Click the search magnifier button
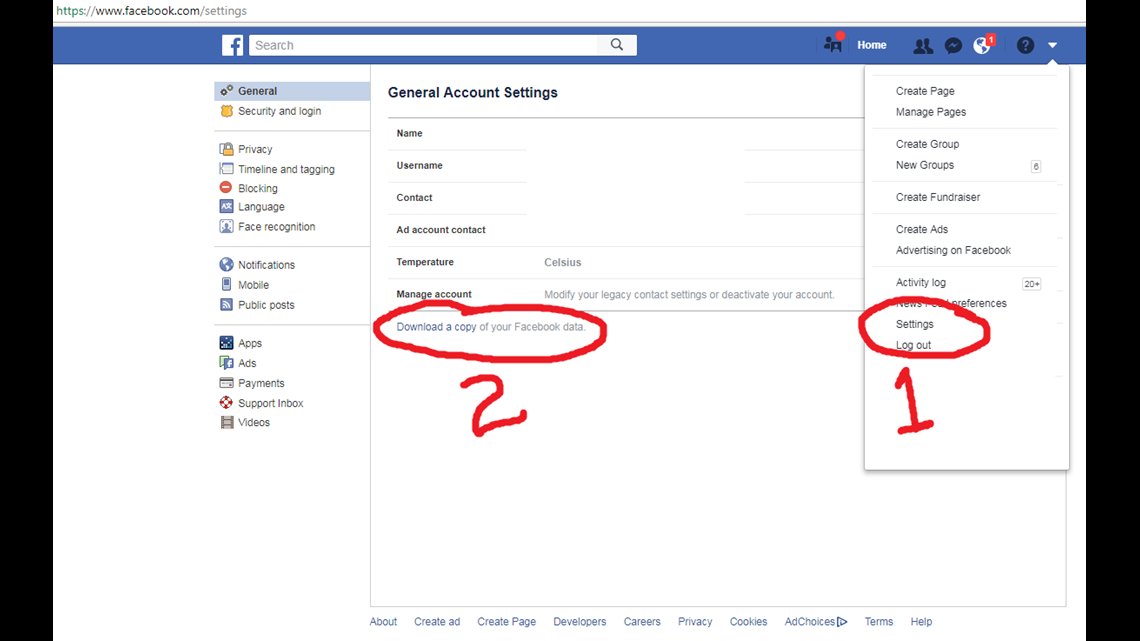The width and height of the screenshot is (1140, 641). (x=617, y=45)
